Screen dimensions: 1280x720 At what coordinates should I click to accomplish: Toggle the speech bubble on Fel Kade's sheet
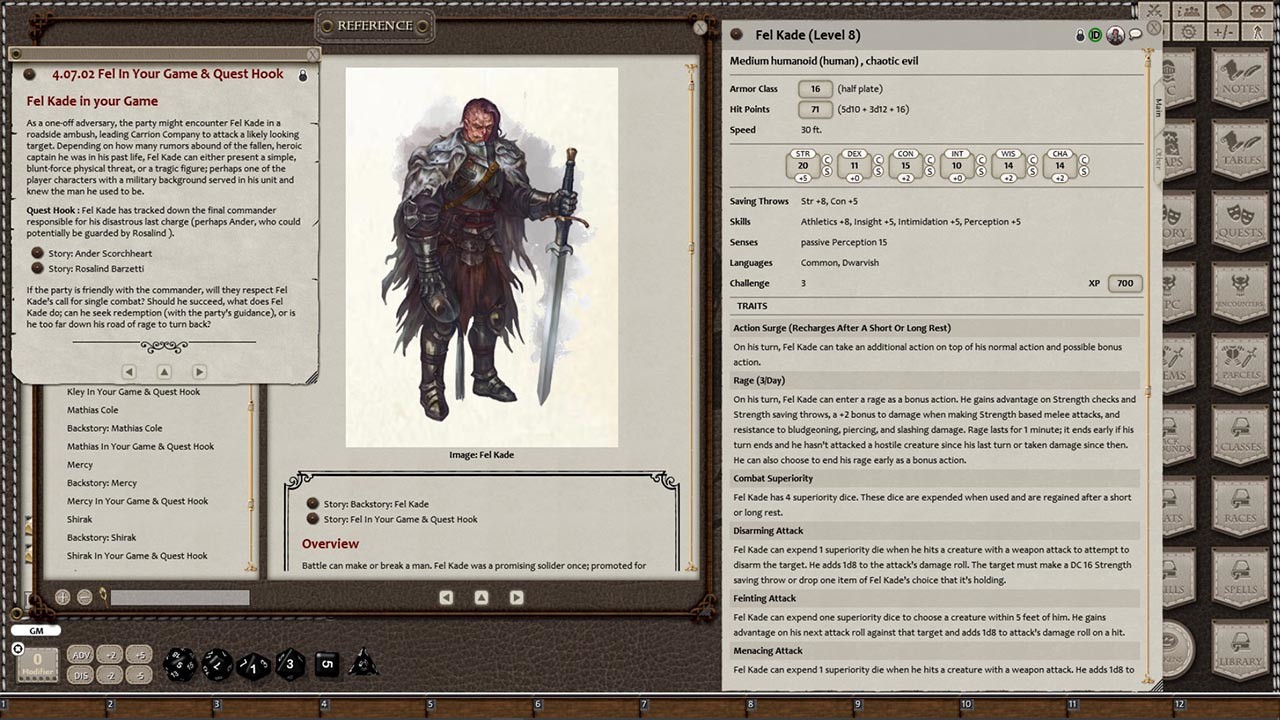(x=1135, y=33)
